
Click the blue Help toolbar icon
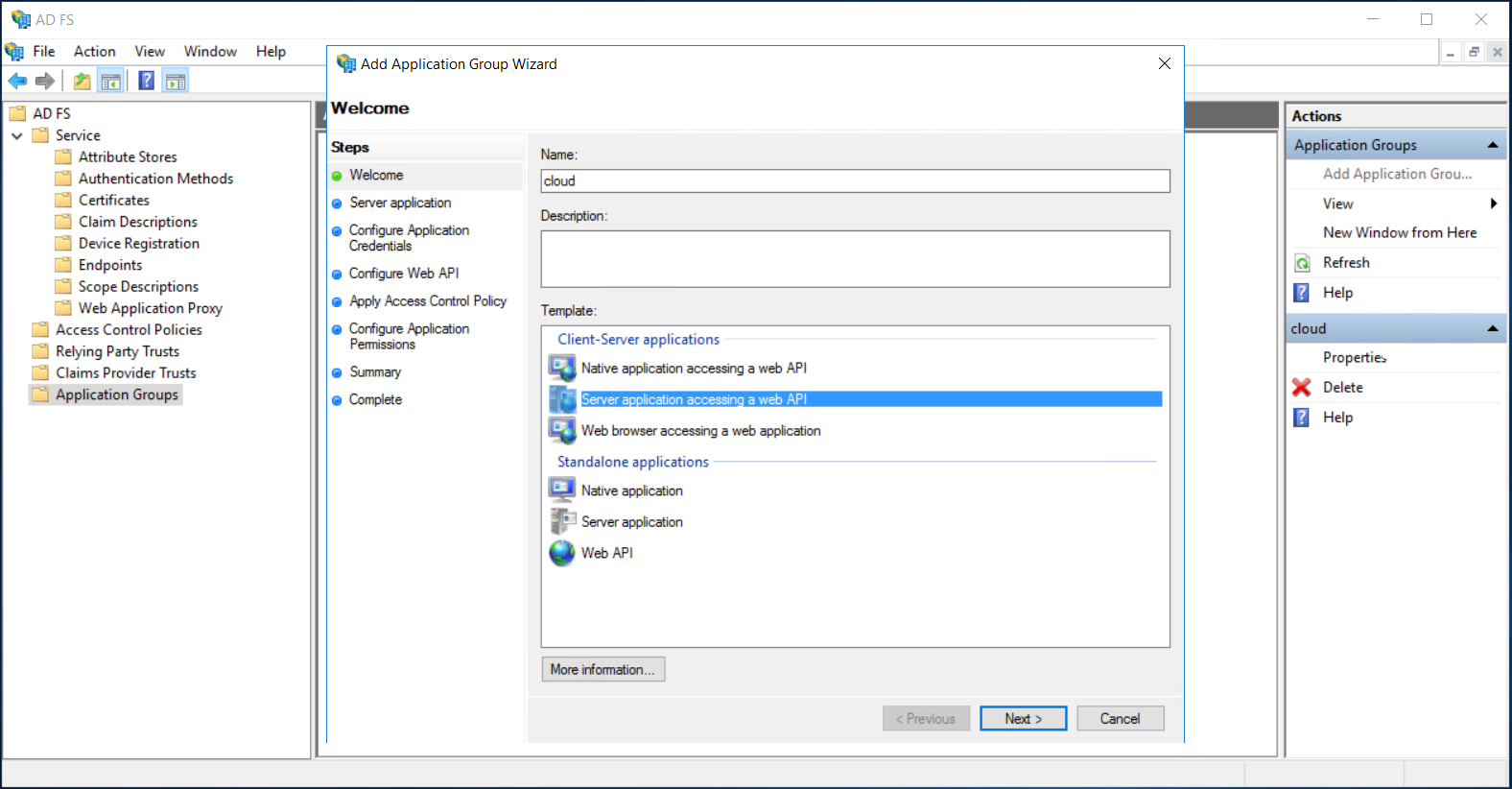(146, 82)
